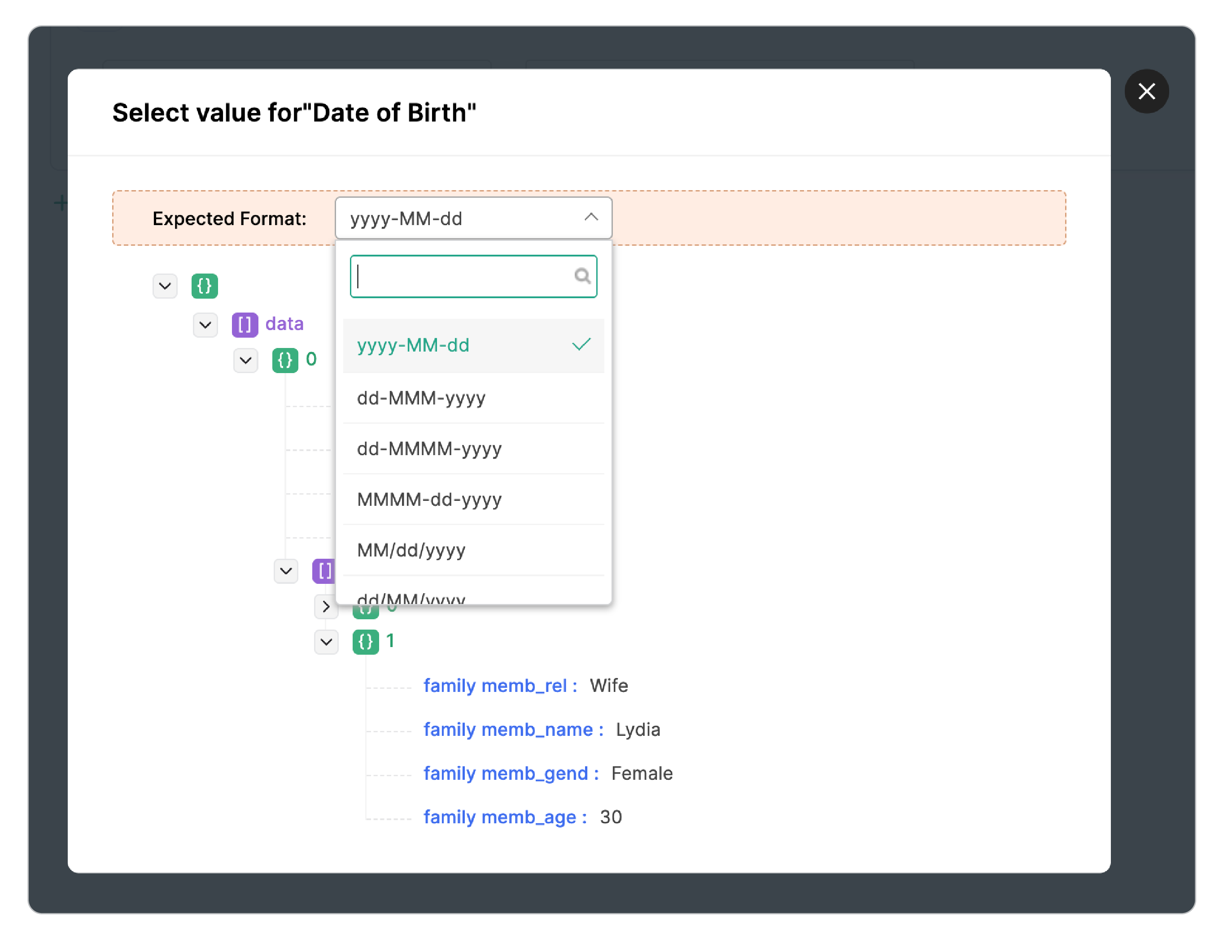
Task: Expand the collapsed child node 0
Action: (x=326, y=606)
